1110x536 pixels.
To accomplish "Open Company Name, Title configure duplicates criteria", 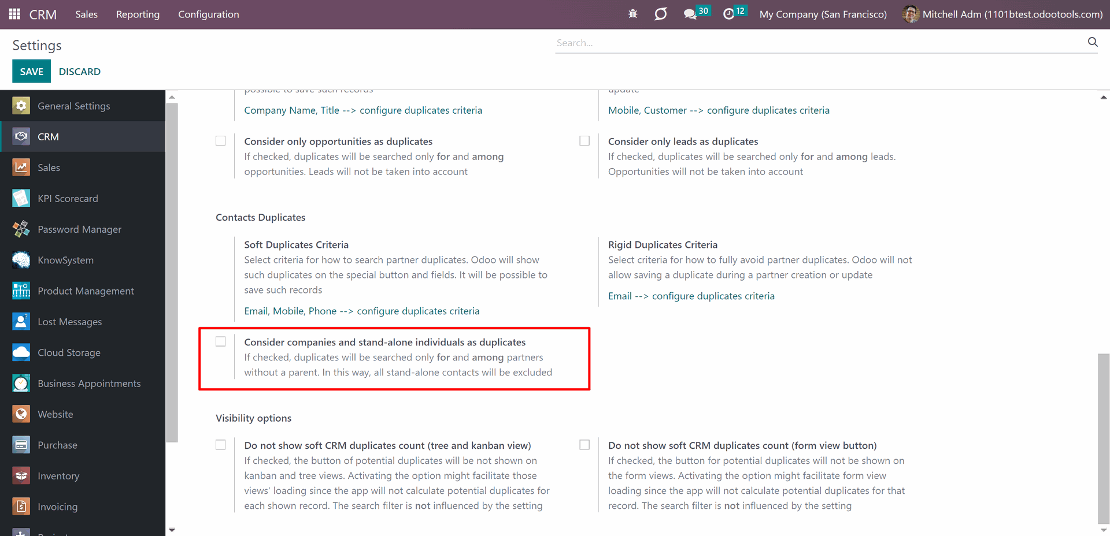I will coord(363,110).
